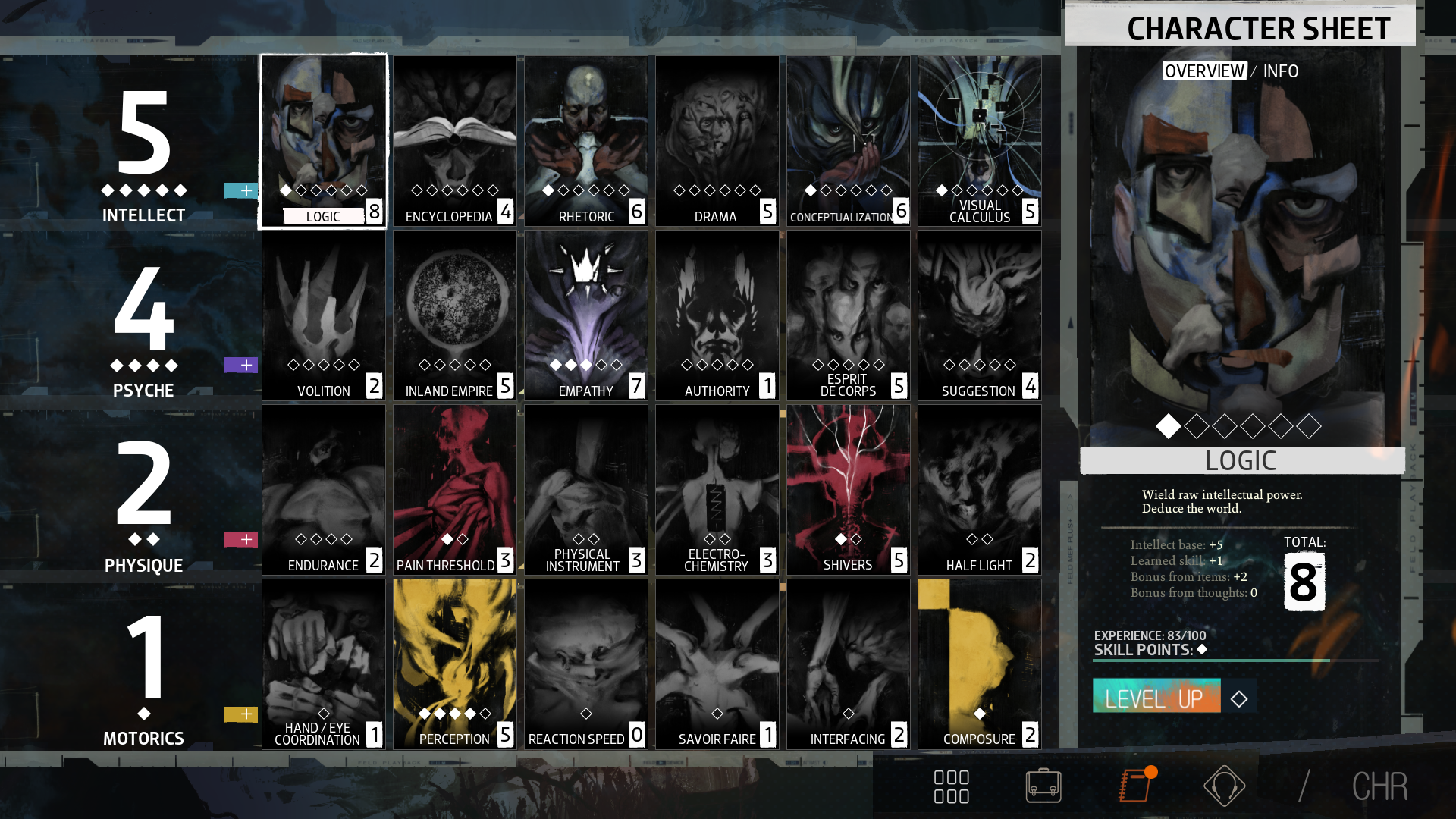Open the thought cabinet head icon
Image resolution: width=1456 pixels, height=819 pixels.
[x=1224, y=786]
